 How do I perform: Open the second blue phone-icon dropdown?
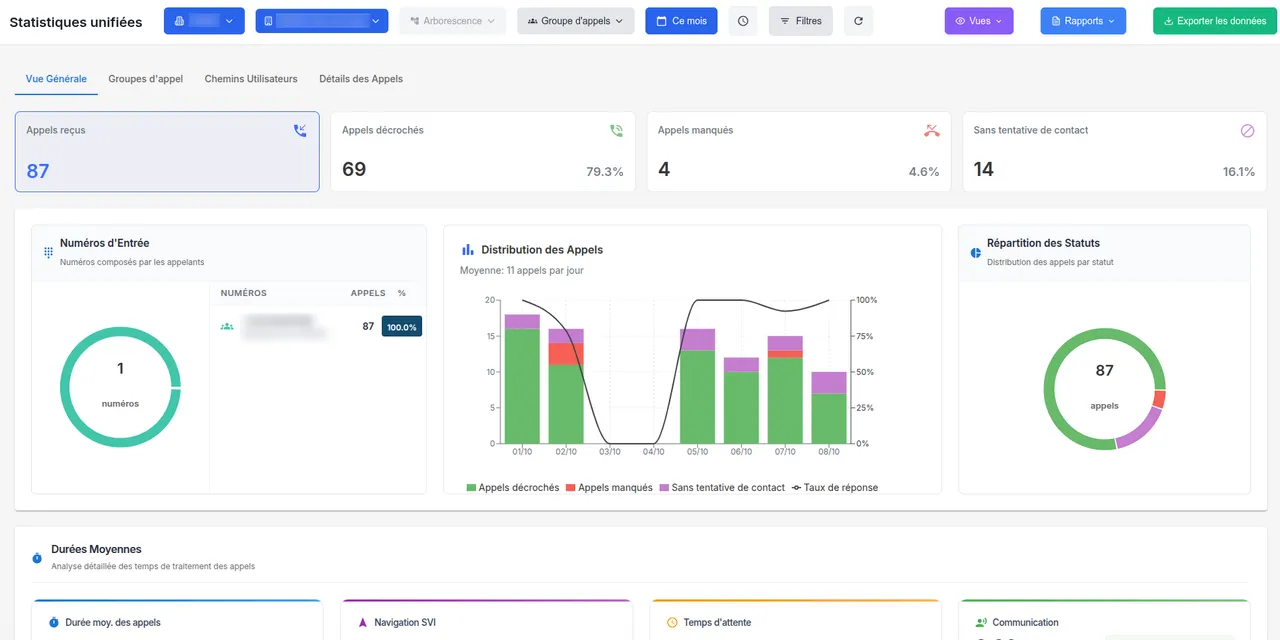click(x=322, y=21)
